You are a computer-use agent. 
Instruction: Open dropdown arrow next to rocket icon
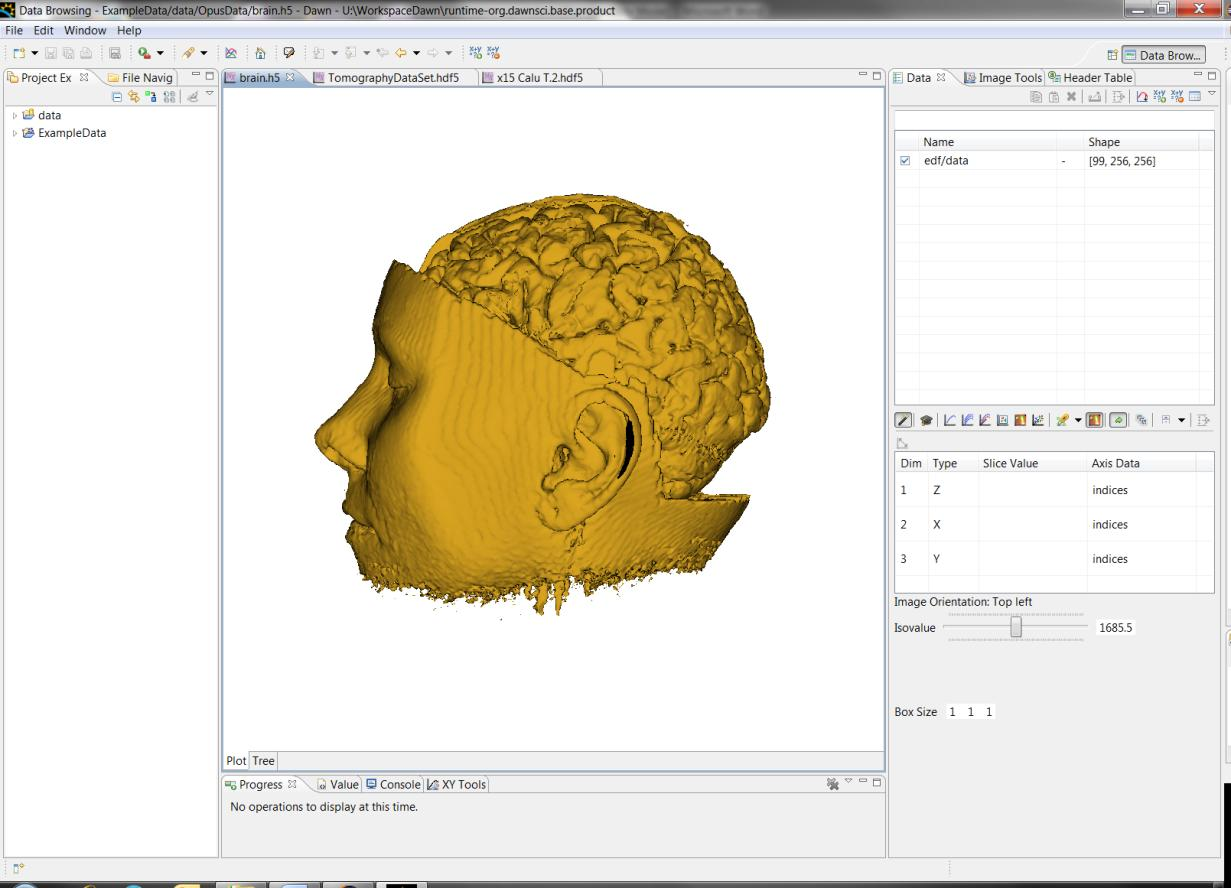point(1078,420)
